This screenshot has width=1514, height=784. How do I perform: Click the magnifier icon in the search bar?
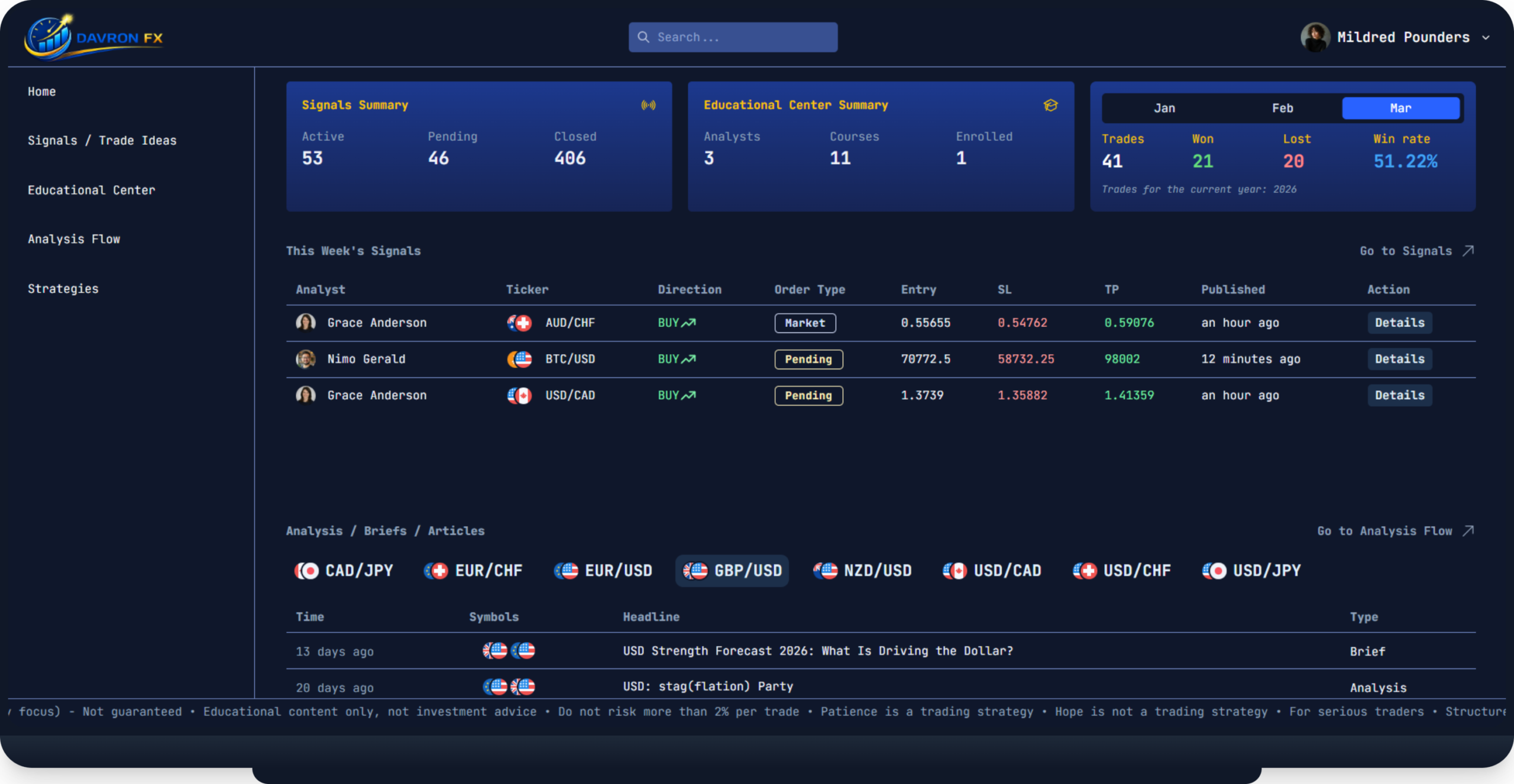pos(644,37)
